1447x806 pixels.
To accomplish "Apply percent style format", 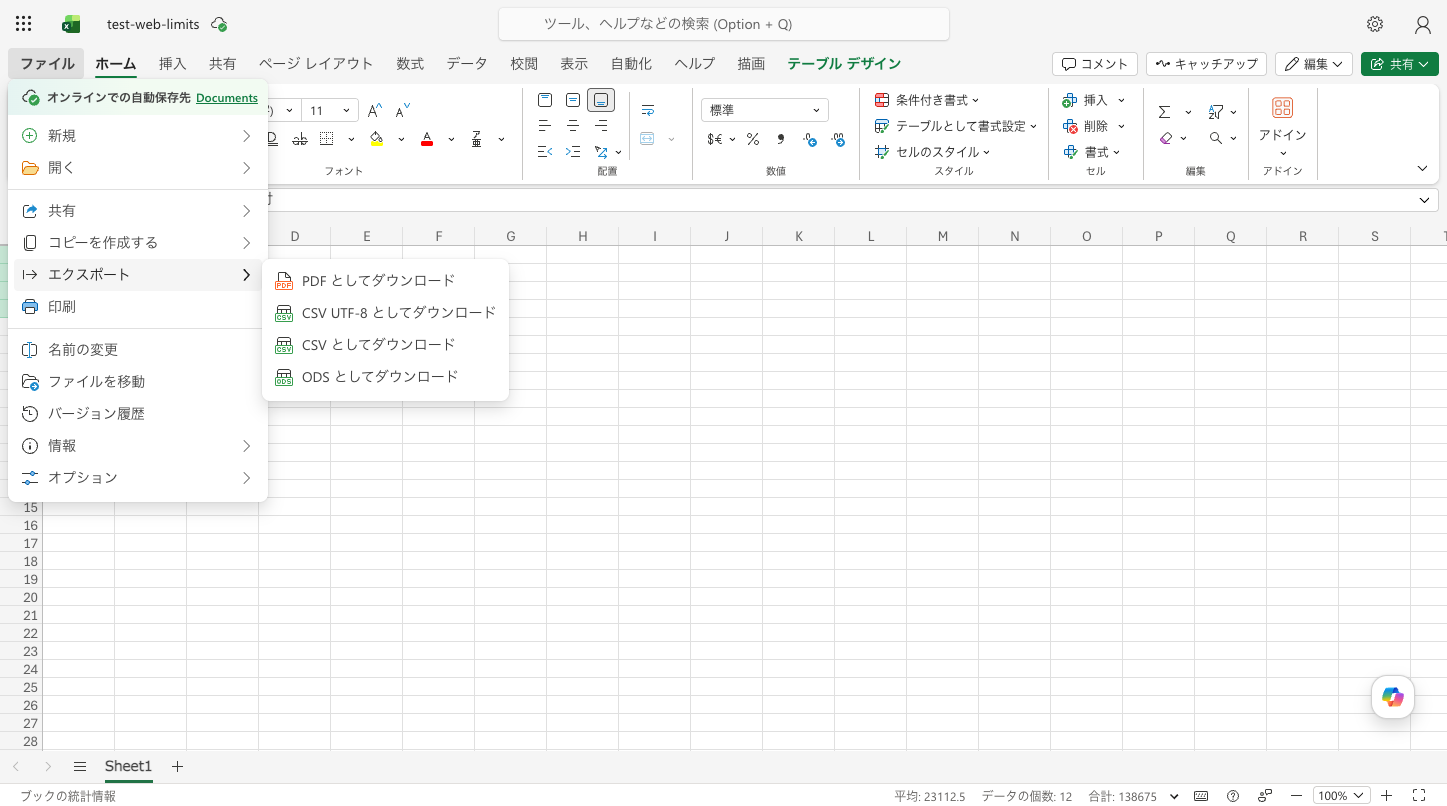I will (752, 139).
